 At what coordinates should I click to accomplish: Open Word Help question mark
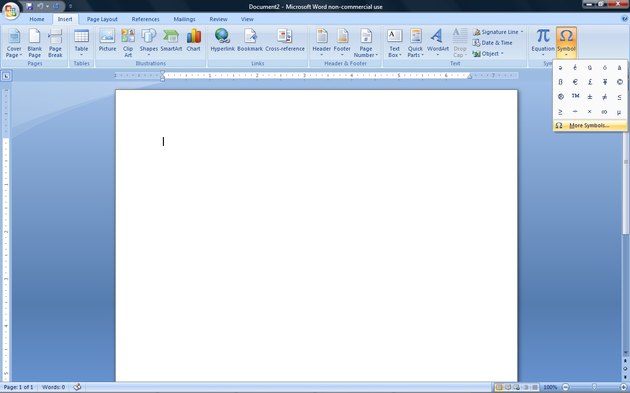pyautogui.click(x=625, y=19)
